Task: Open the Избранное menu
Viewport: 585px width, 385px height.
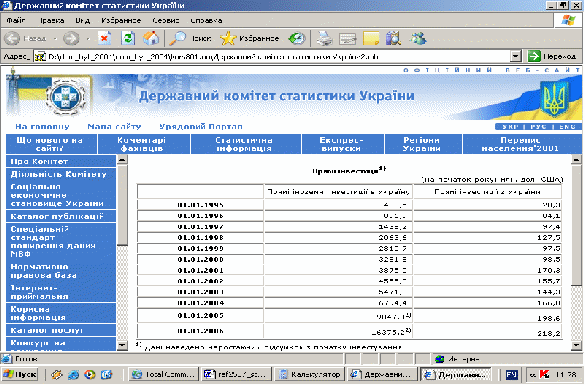Action: pos(121,21)
